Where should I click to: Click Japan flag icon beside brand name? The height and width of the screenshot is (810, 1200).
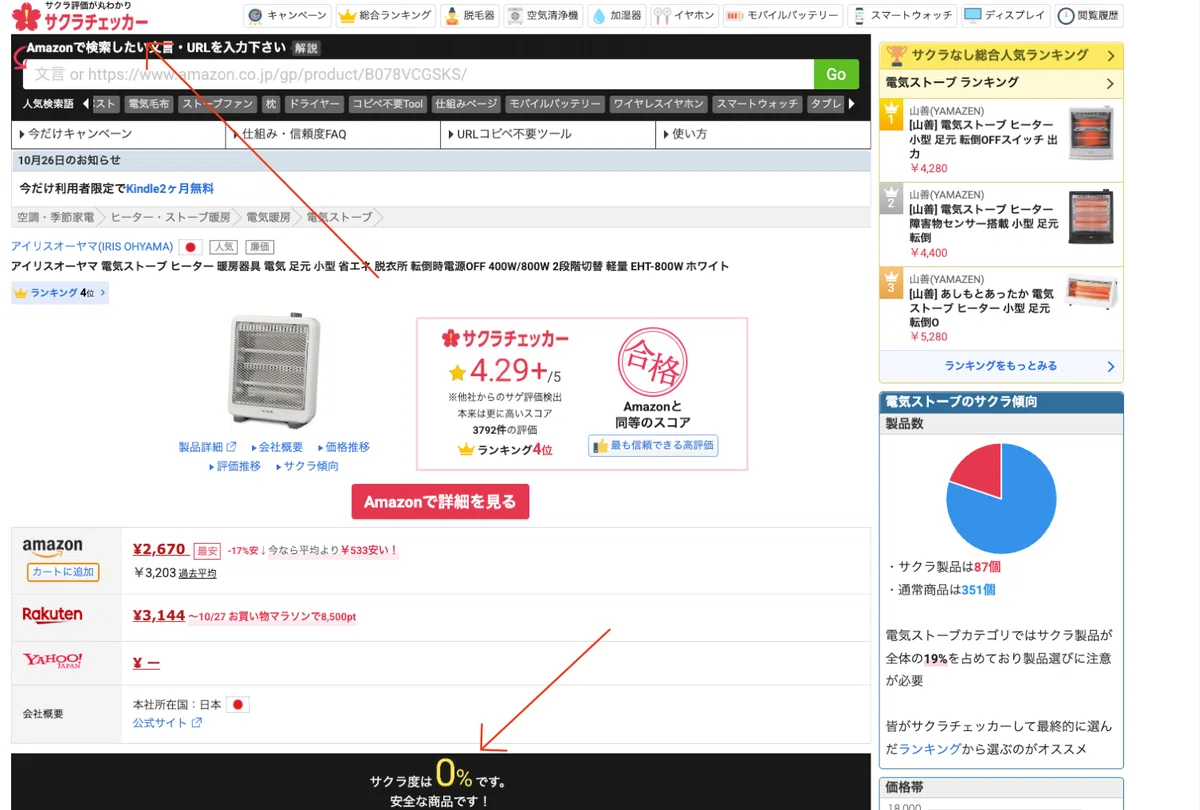click(x=190, y=247)
